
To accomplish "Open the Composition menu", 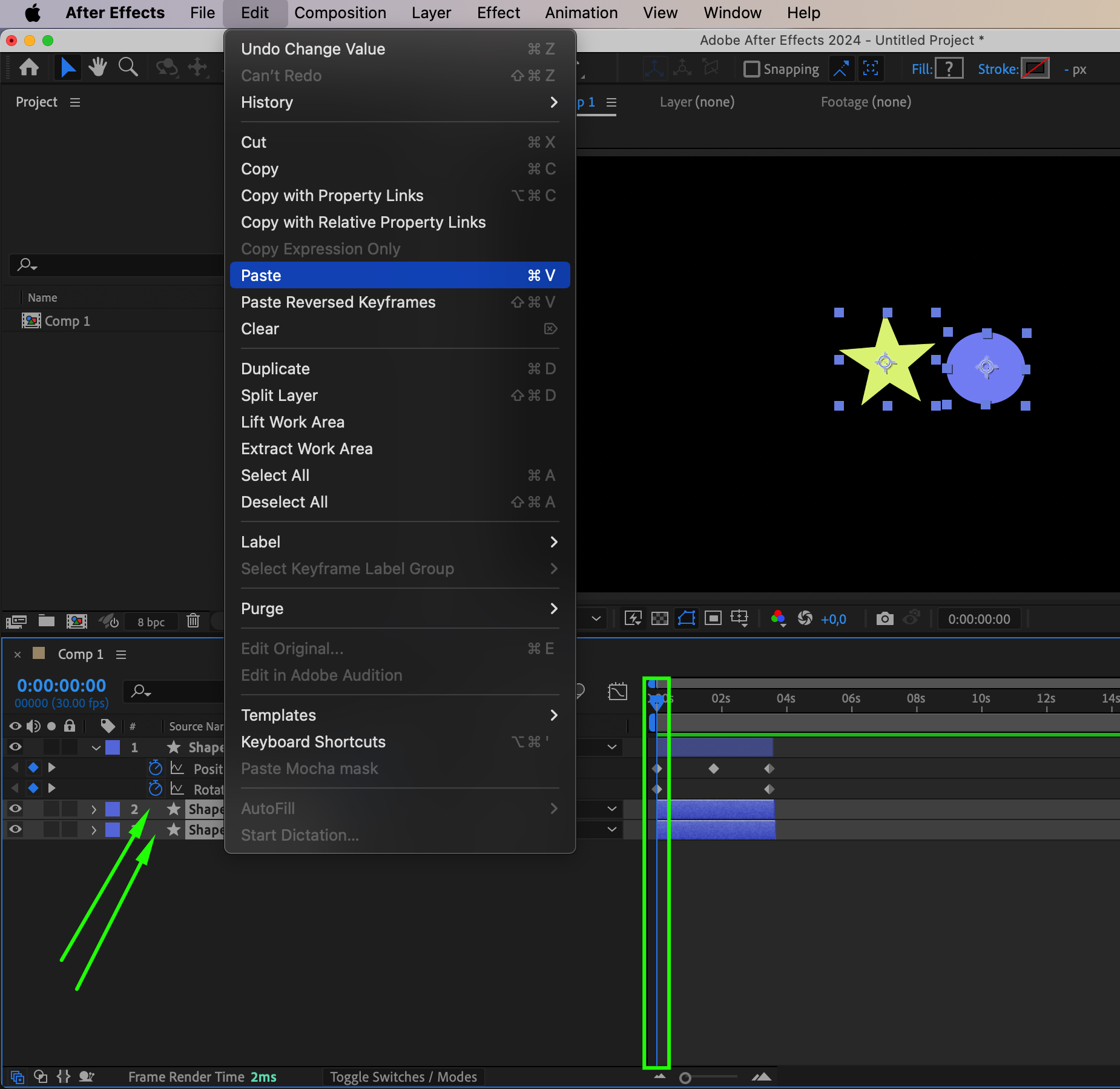I will coord(340,13).
